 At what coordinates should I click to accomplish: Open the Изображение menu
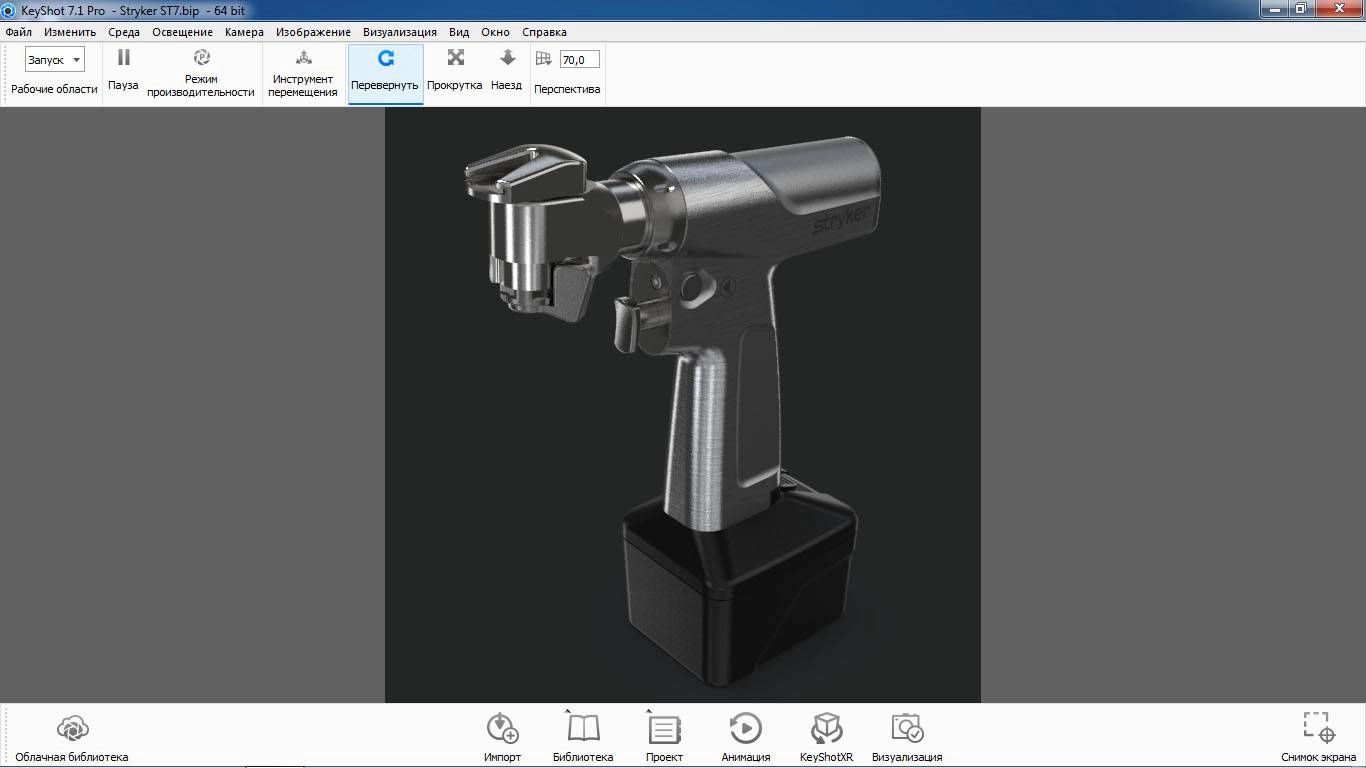point(313,32)
